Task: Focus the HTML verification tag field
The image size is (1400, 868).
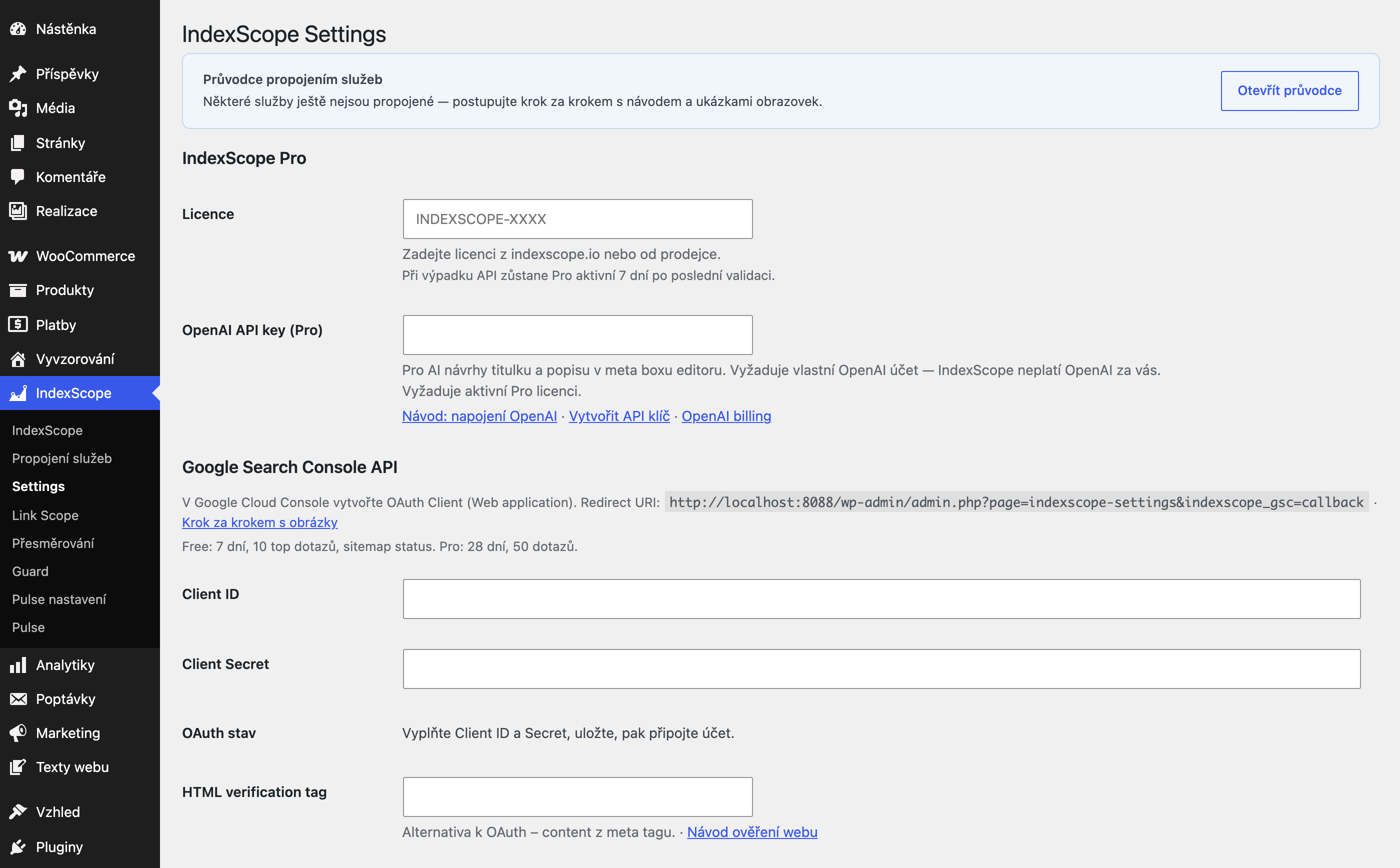Action: pyautogui.click(x=577, y=797)
